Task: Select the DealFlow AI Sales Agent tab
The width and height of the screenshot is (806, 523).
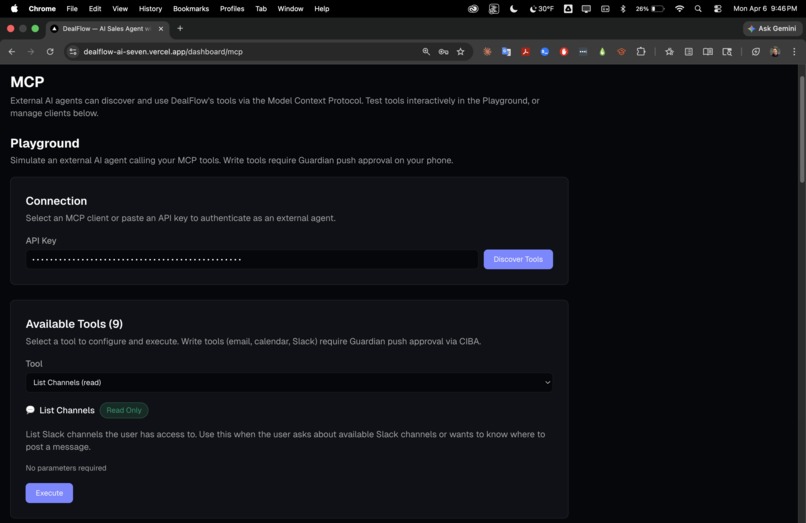Action: pos(107,29)
